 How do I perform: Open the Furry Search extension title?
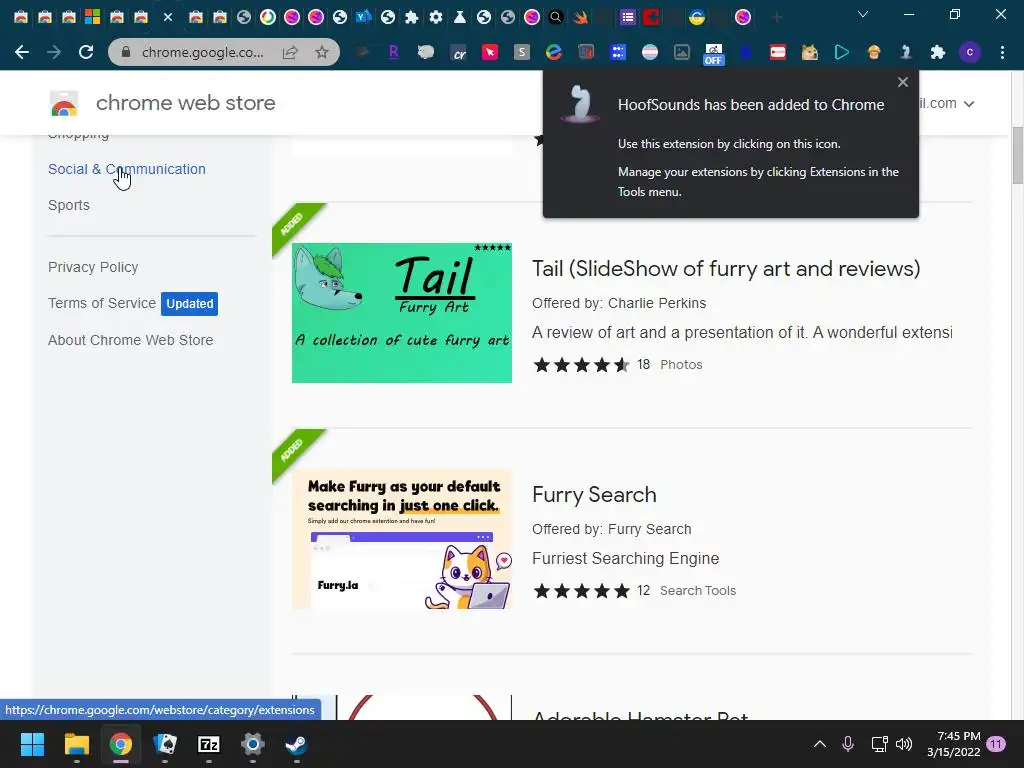pyautogui.click(x=594, y=494)
